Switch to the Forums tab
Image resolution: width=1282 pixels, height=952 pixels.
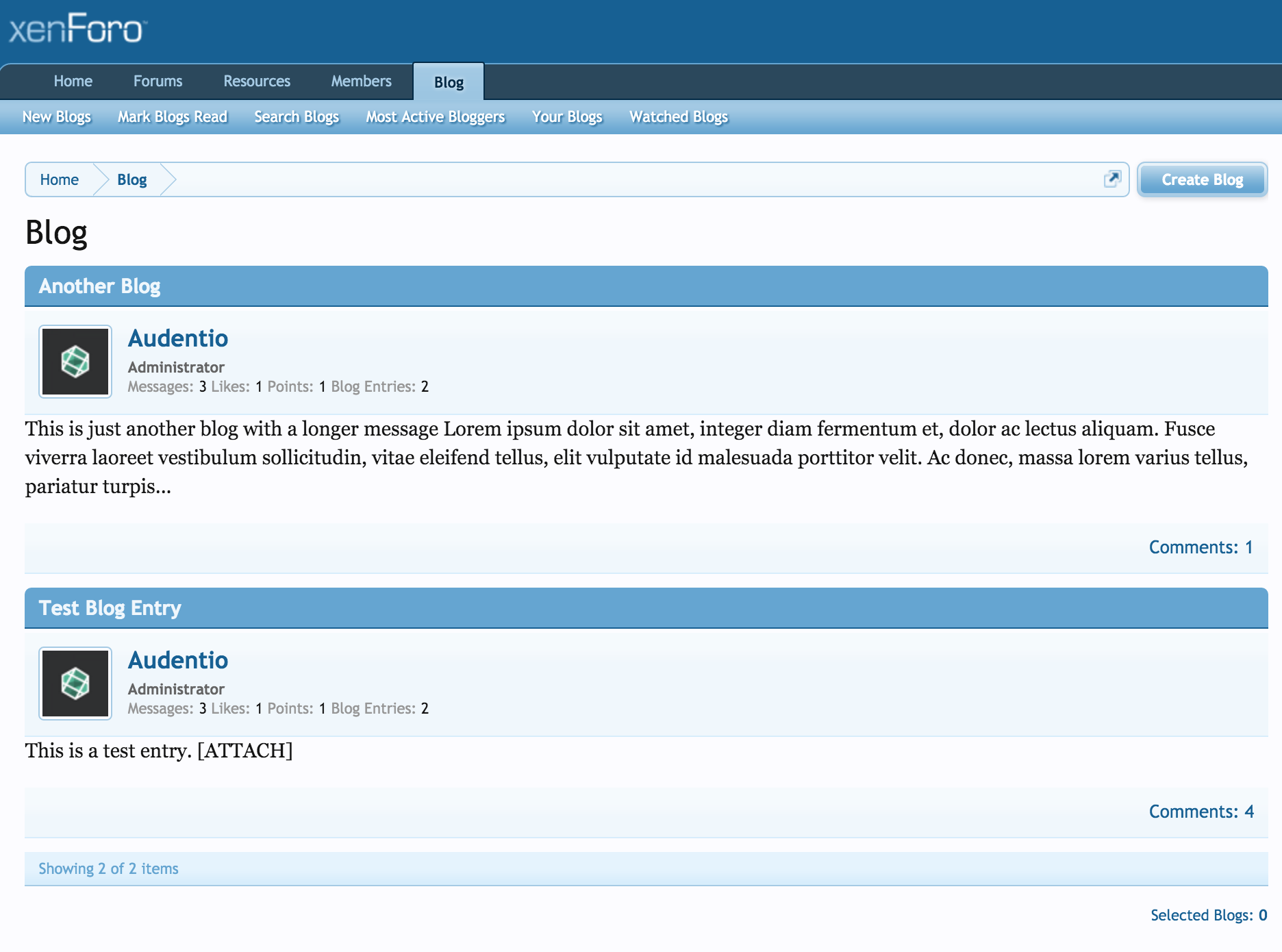coord(158,82)
